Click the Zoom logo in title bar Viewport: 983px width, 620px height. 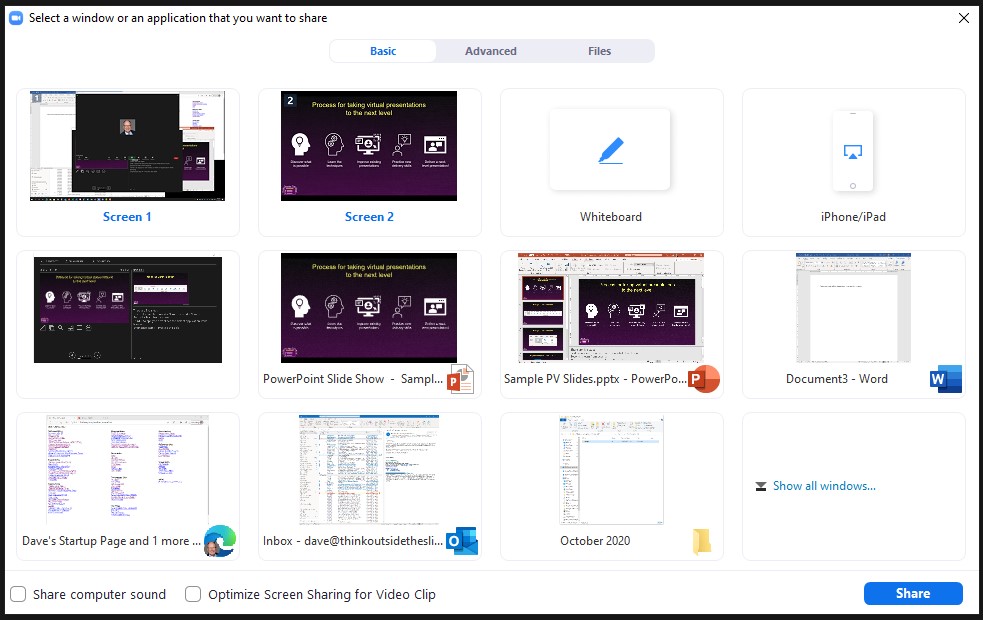[16, 18]
